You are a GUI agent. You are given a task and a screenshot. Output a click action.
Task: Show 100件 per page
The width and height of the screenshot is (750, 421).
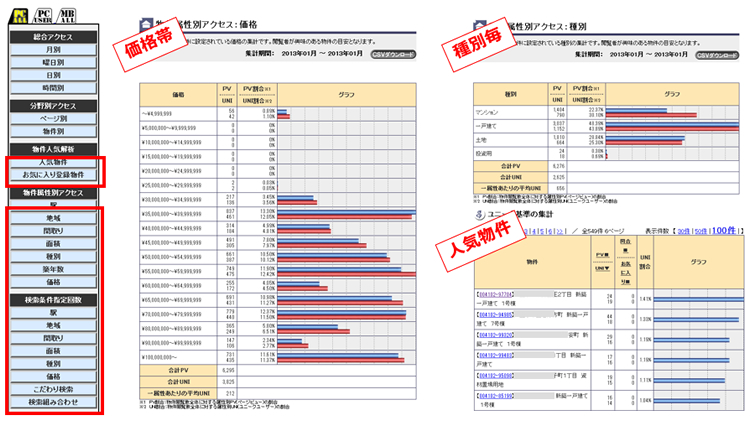(723, 231)
